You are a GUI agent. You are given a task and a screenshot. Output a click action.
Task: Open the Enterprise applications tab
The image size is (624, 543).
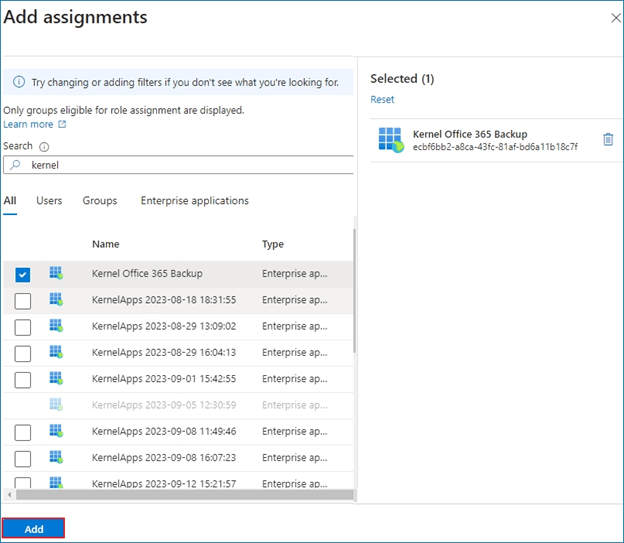click(194, 201)
